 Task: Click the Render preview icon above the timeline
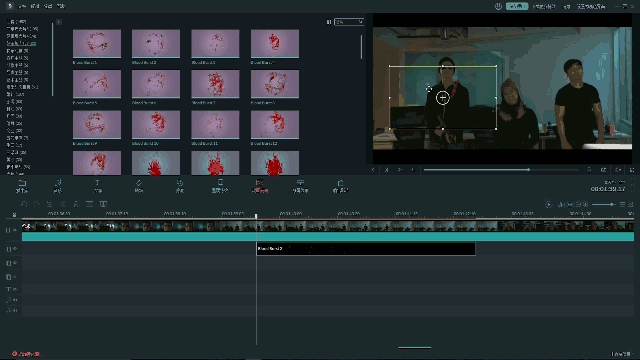[x=548, y=204]
